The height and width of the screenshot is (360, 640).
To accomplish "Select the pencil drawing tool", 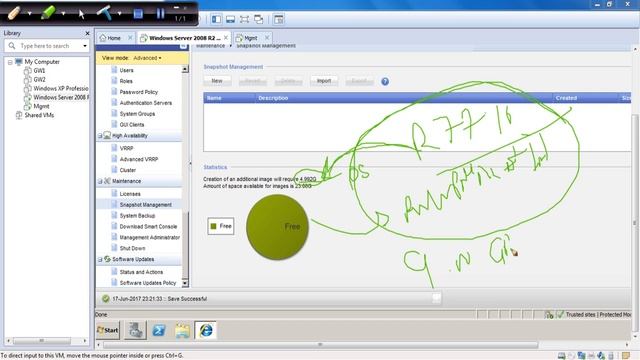I will 14,13.
